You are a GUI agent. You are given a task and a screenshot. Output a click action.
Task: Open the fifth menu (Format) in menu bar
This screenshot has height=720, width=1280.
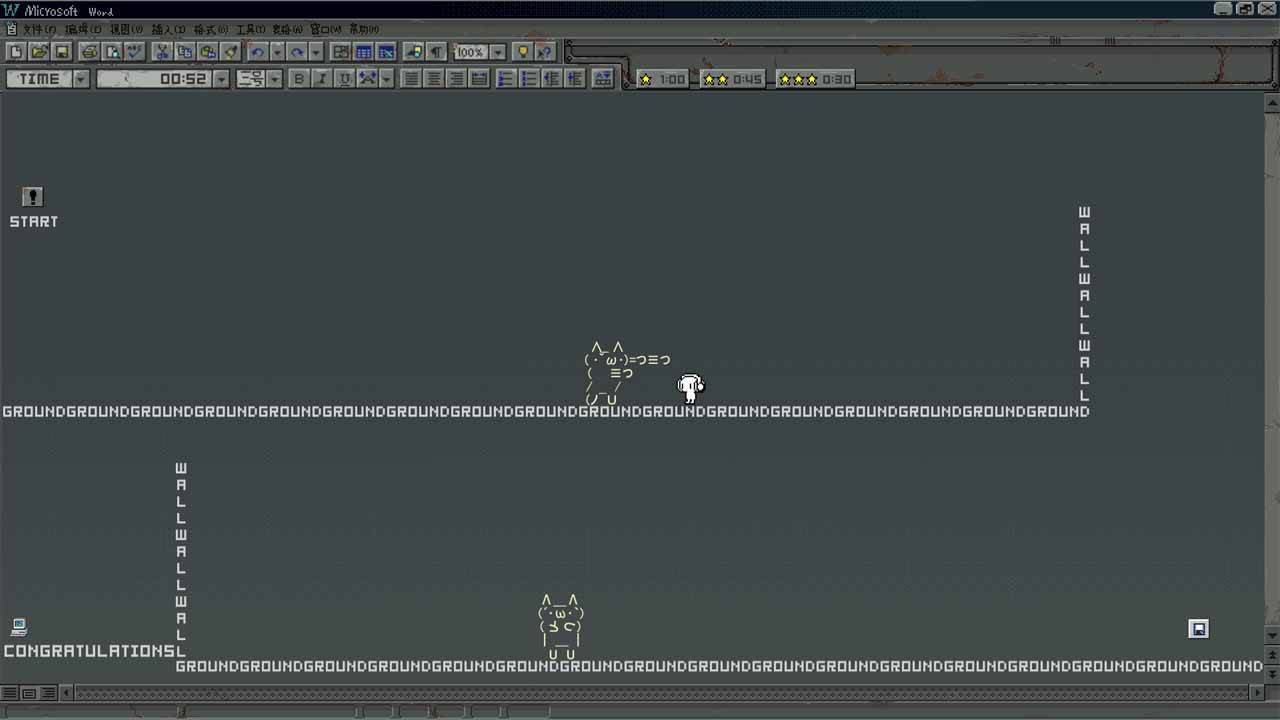click(x=211, y=29)
